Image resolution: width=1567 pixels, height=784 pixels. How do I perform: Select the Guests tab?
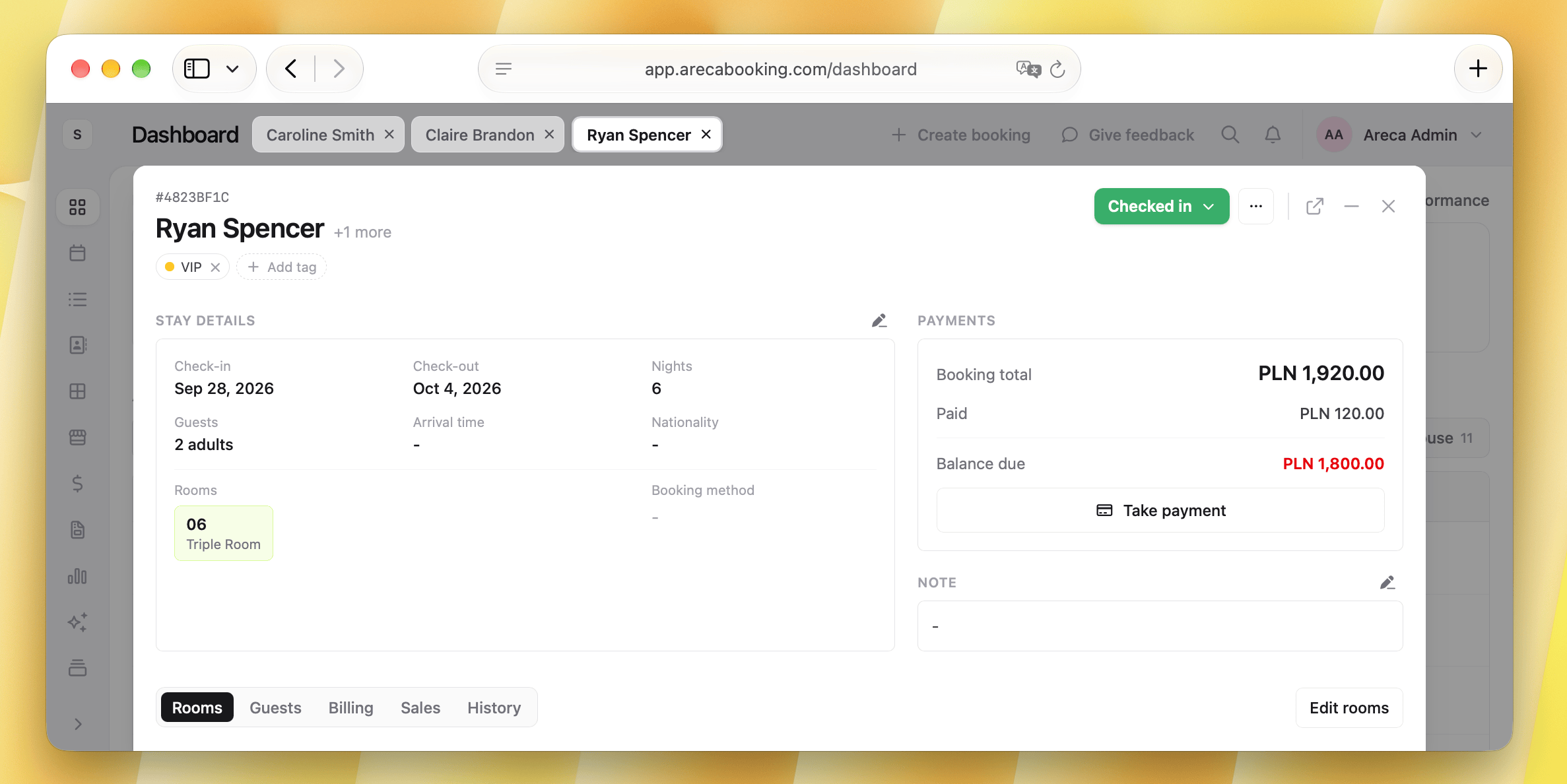tap(275, 707)
